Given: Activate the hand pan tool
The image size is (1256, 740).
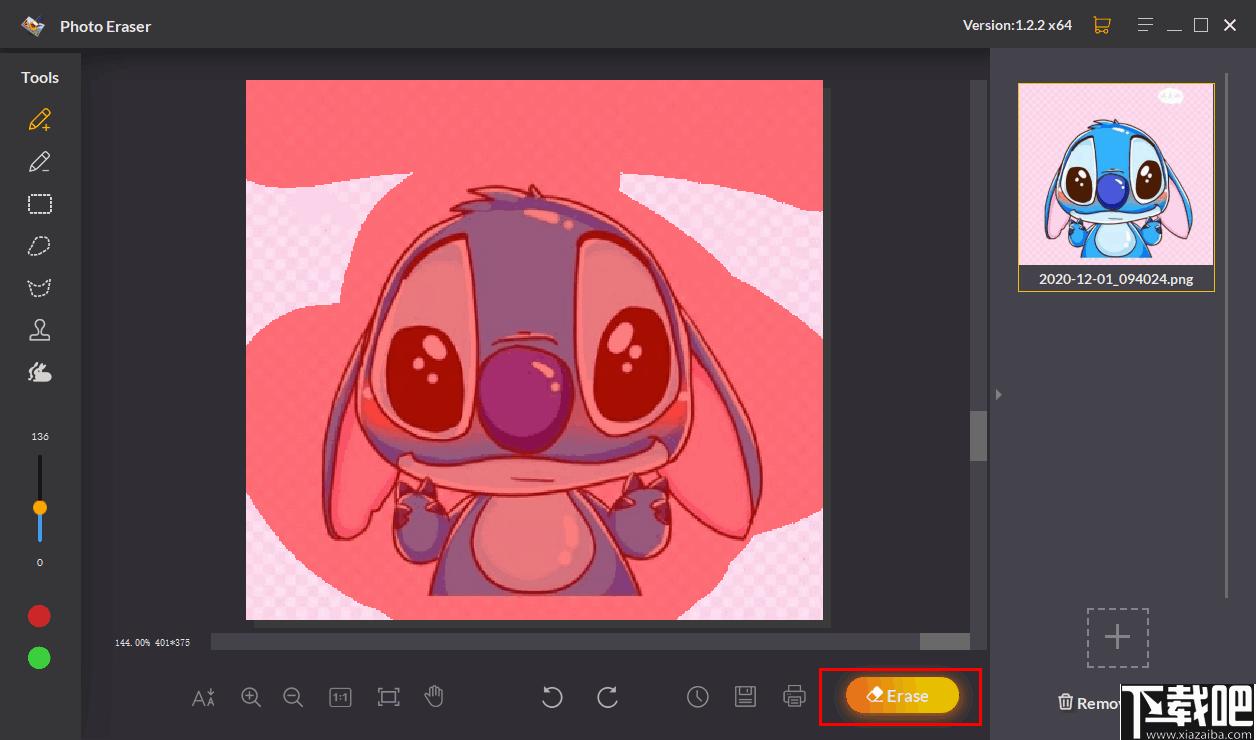Looking at the screenshot, I should (434, 696).
